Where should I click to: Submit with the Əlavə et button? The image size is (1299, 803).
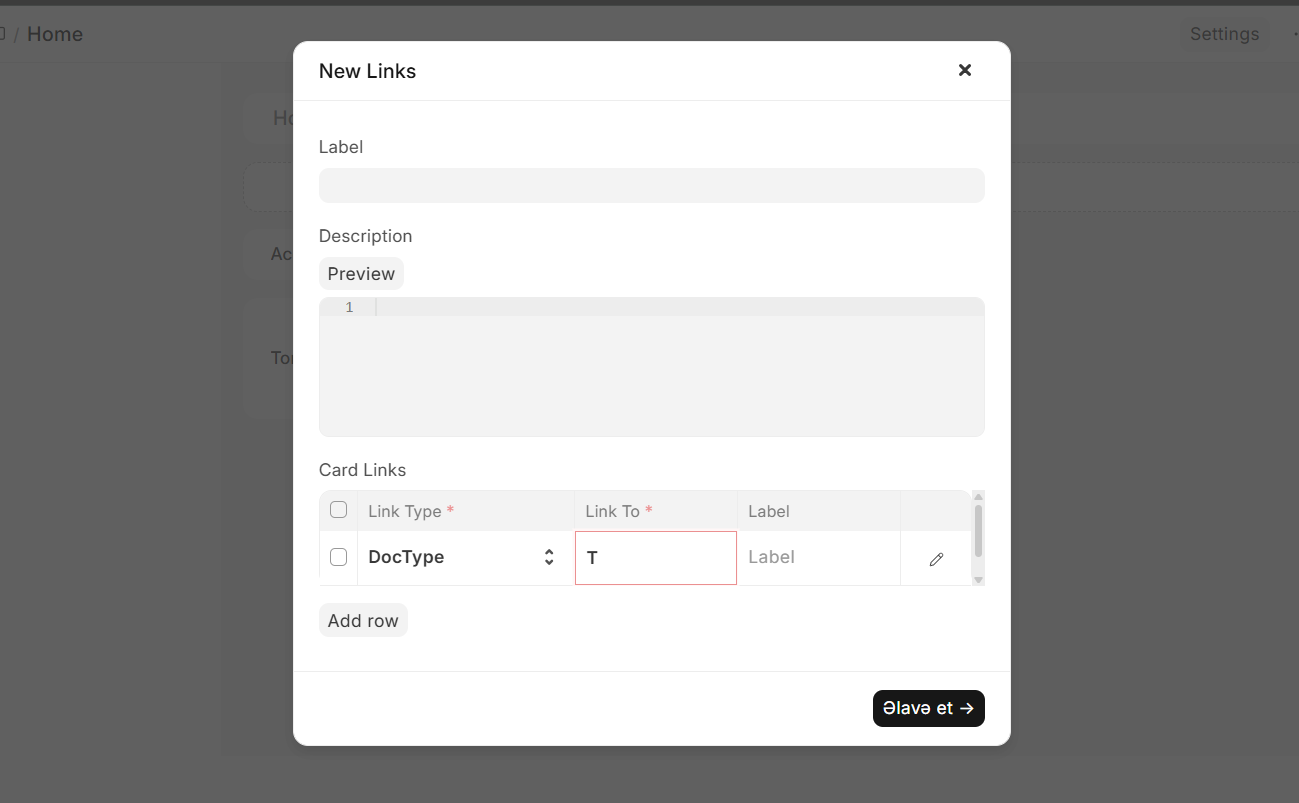pos(928,708)
